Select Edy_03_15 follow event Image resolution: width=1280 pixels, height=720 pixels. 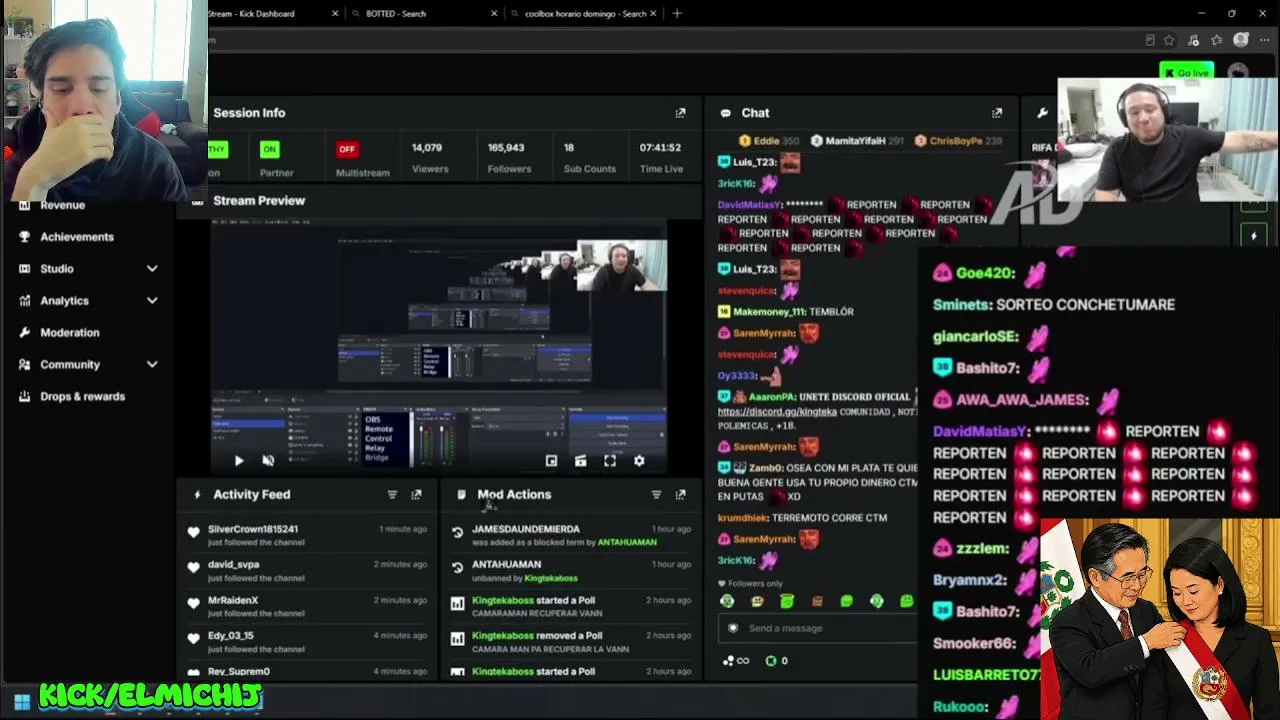tap(310, 642)
